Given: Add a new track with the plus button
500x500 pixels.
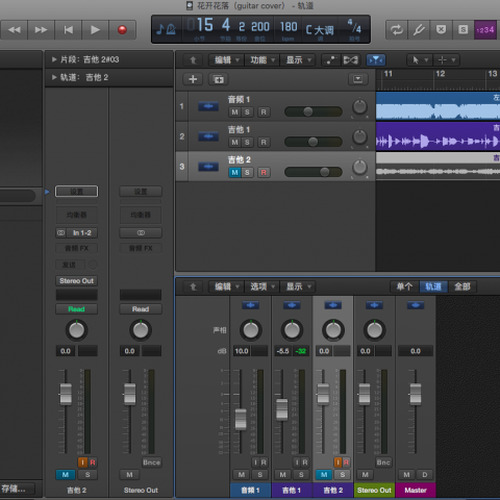Looking at the screenshot, I should coord(193,79).
